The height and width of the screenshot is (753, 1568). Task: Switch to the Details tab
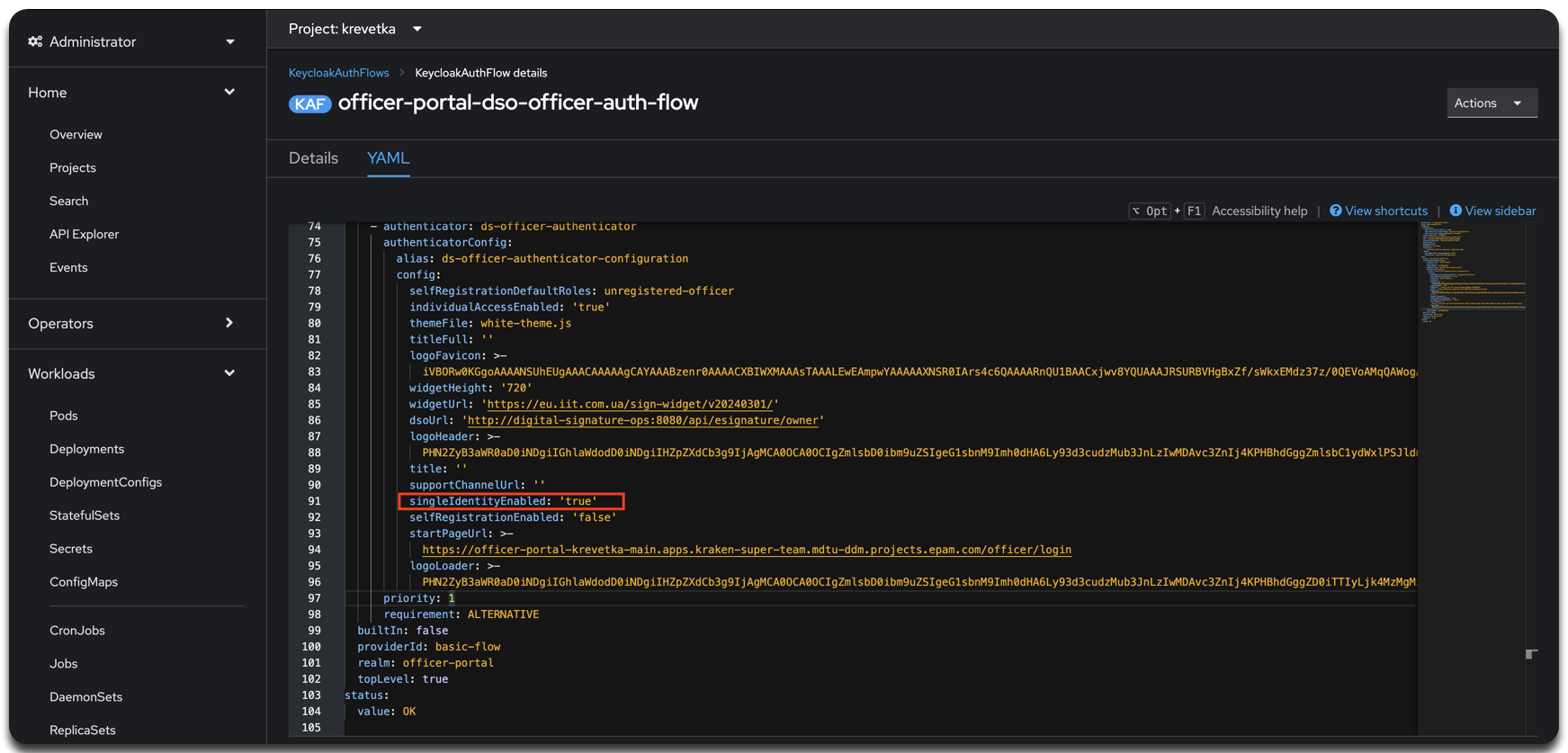point(313,158)
